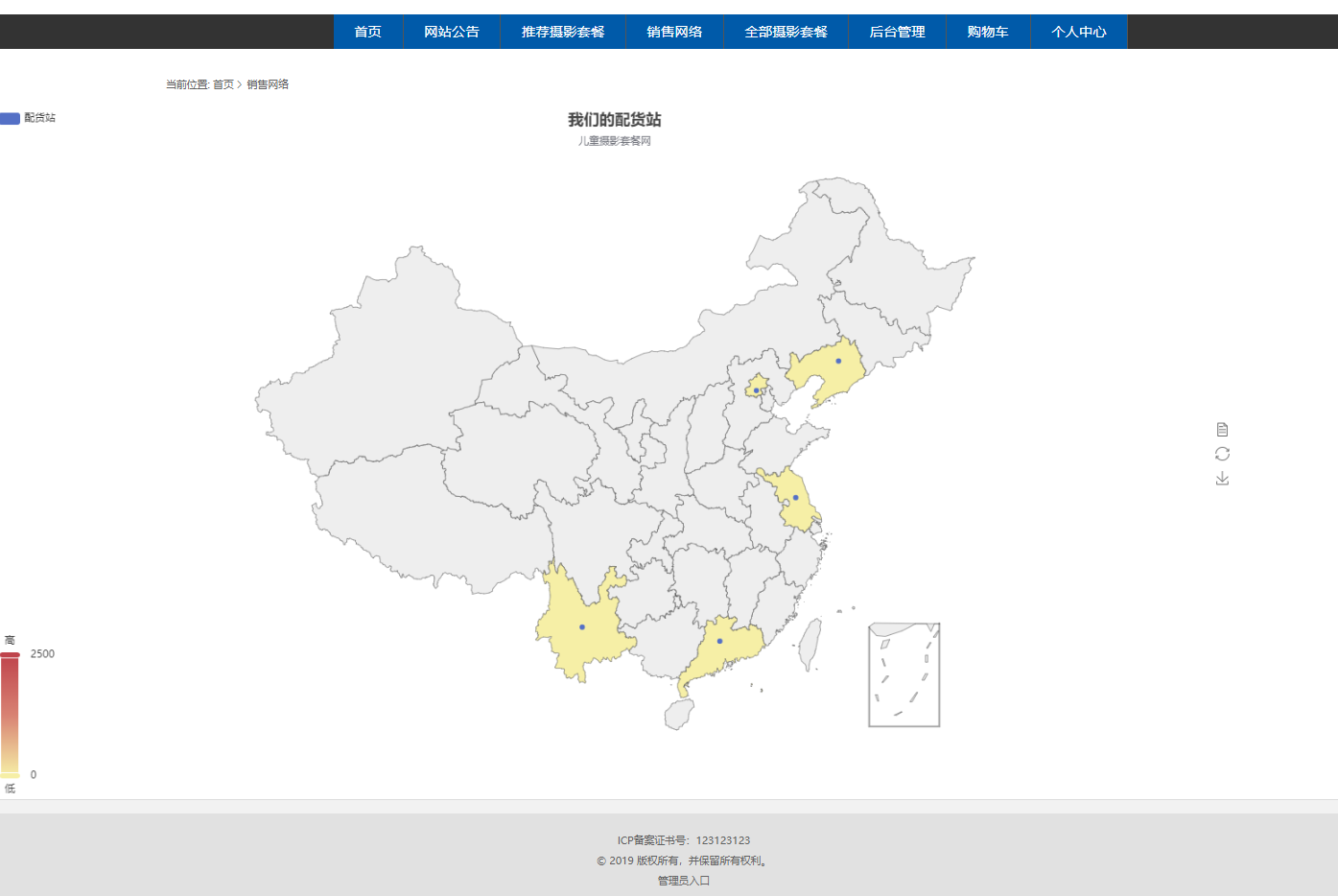Click the 管理员入口 footer link

683,880
